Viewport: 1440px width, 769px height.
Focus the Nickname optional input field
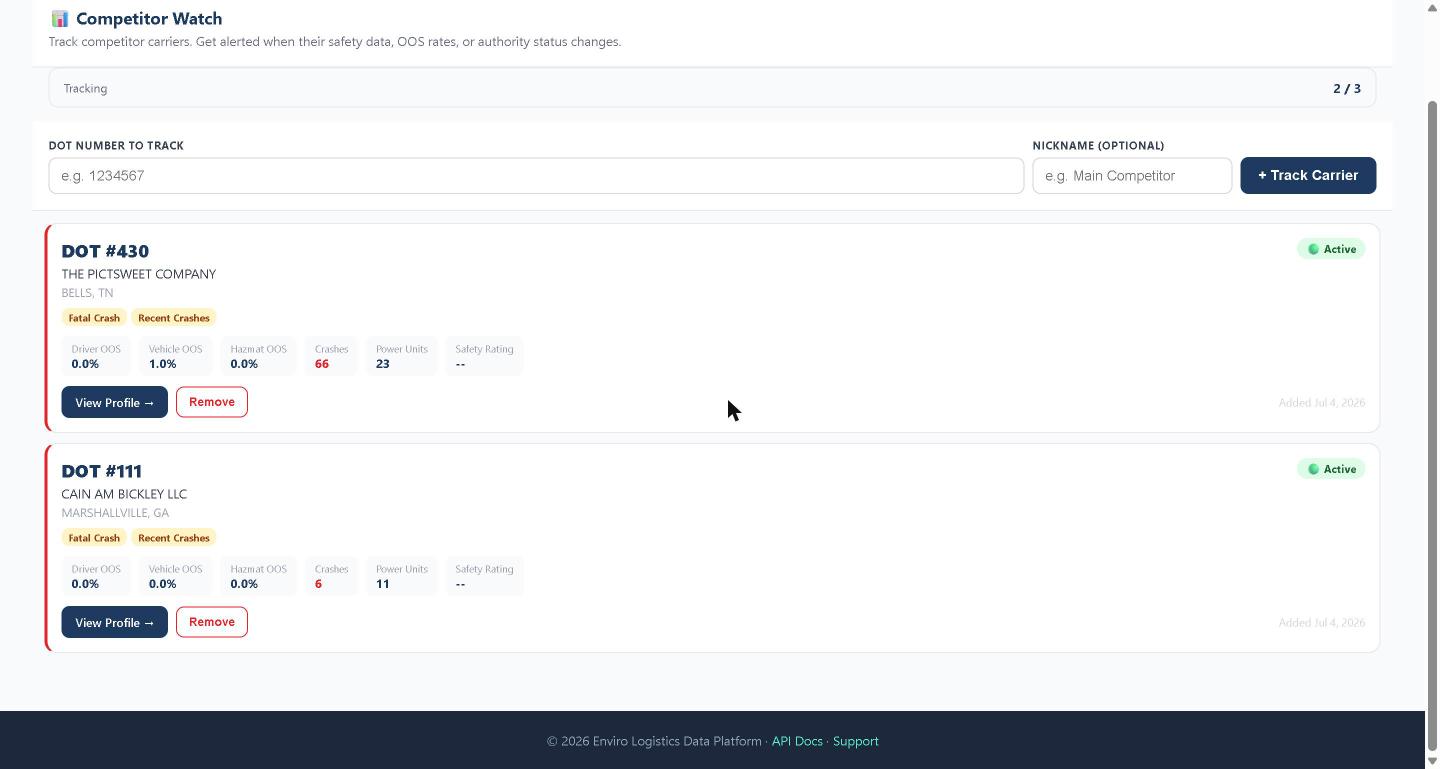[x=1132, y=176]
